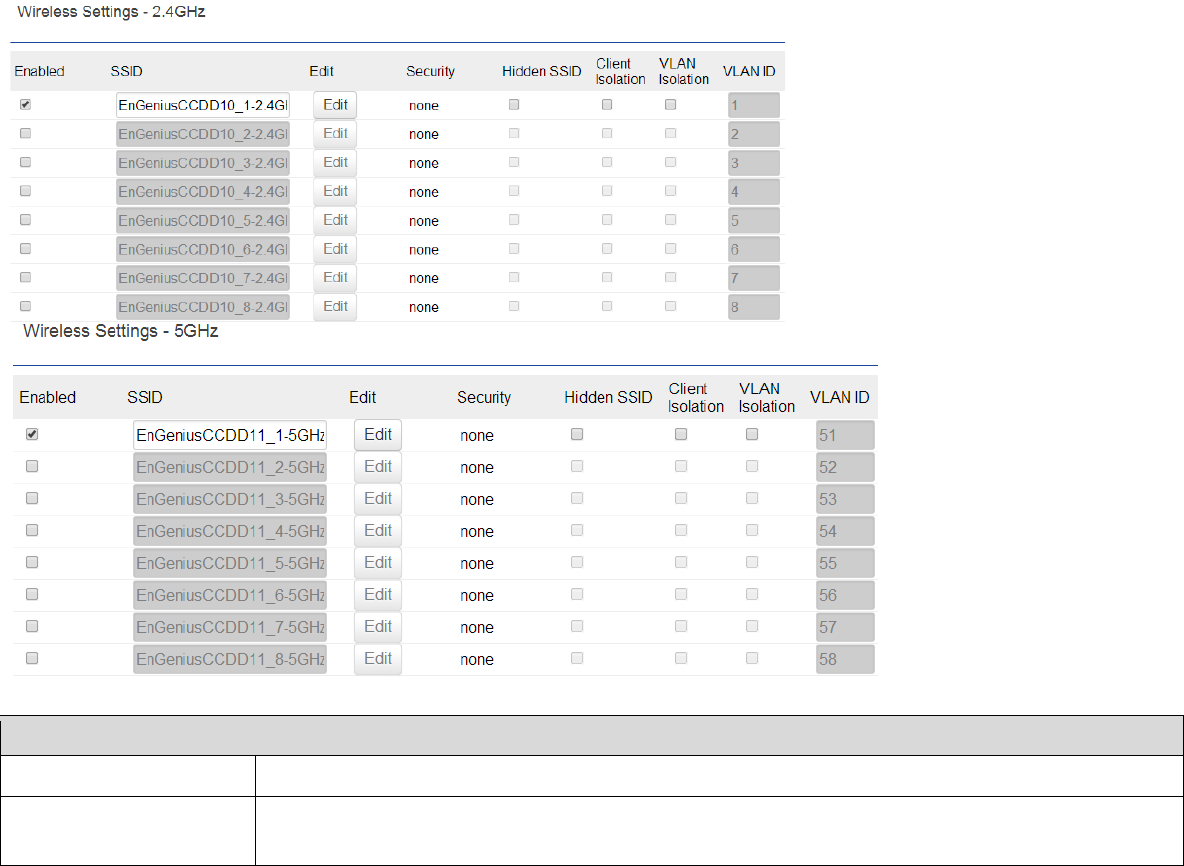Enable the EnGeniusCCDD11_7-5GHz SSID checkbox

click(x=32, y=627)
